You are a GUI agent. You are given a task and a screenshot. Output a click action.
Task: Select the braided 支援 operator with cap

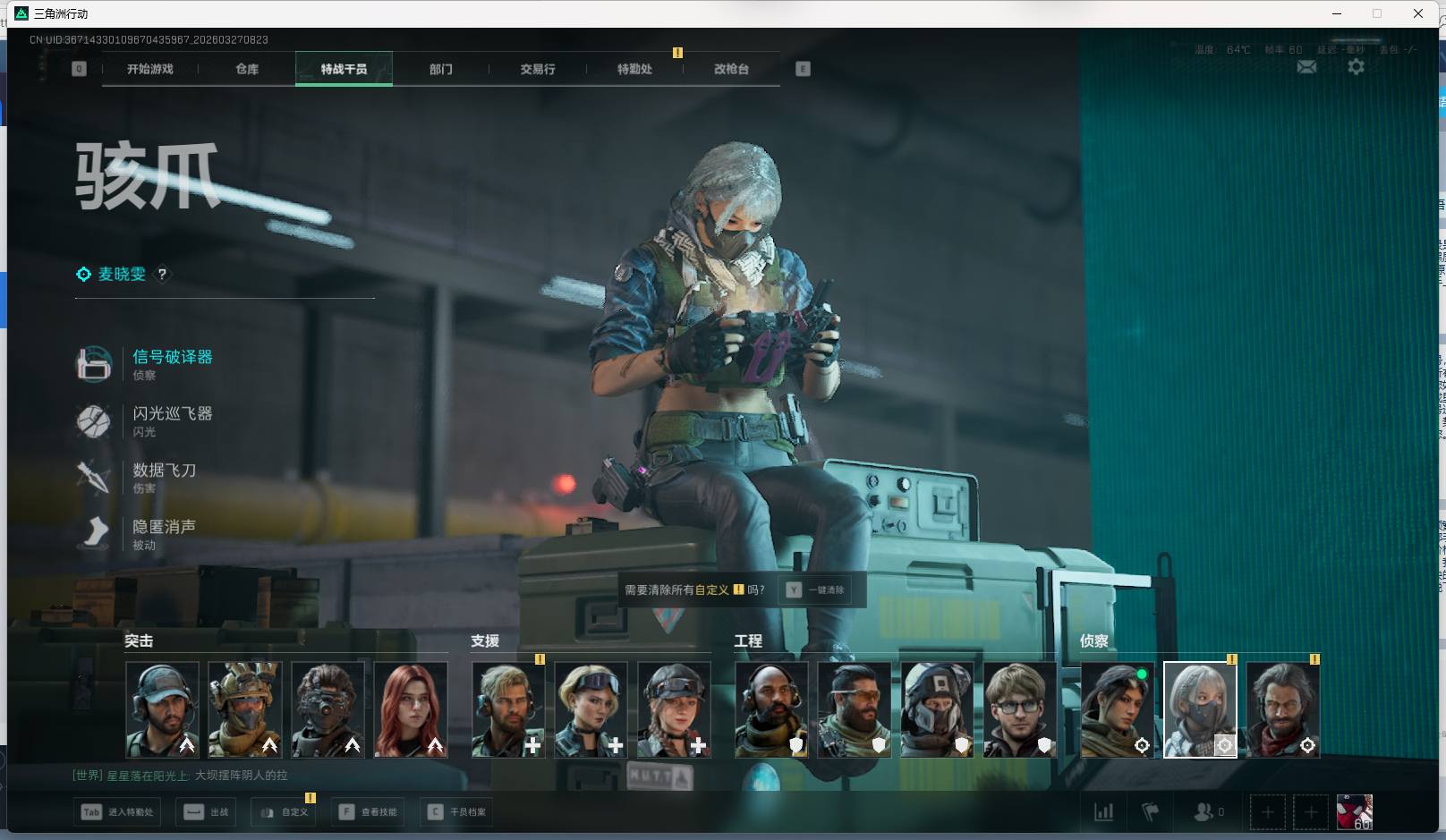[674, 710]
